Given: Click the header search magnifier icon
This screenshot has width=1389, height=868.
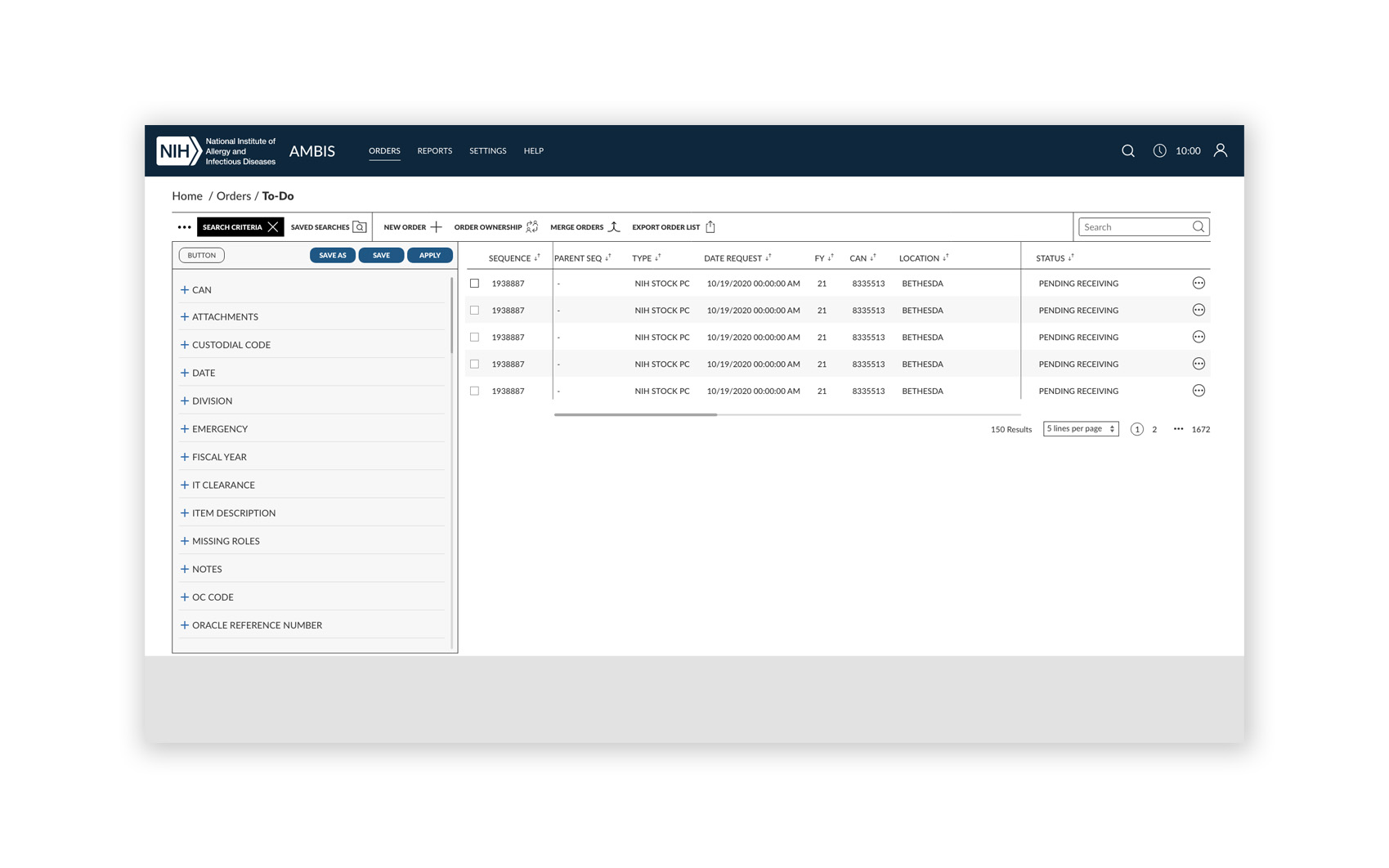Looking at the screenshot, I should [1127, 151].
